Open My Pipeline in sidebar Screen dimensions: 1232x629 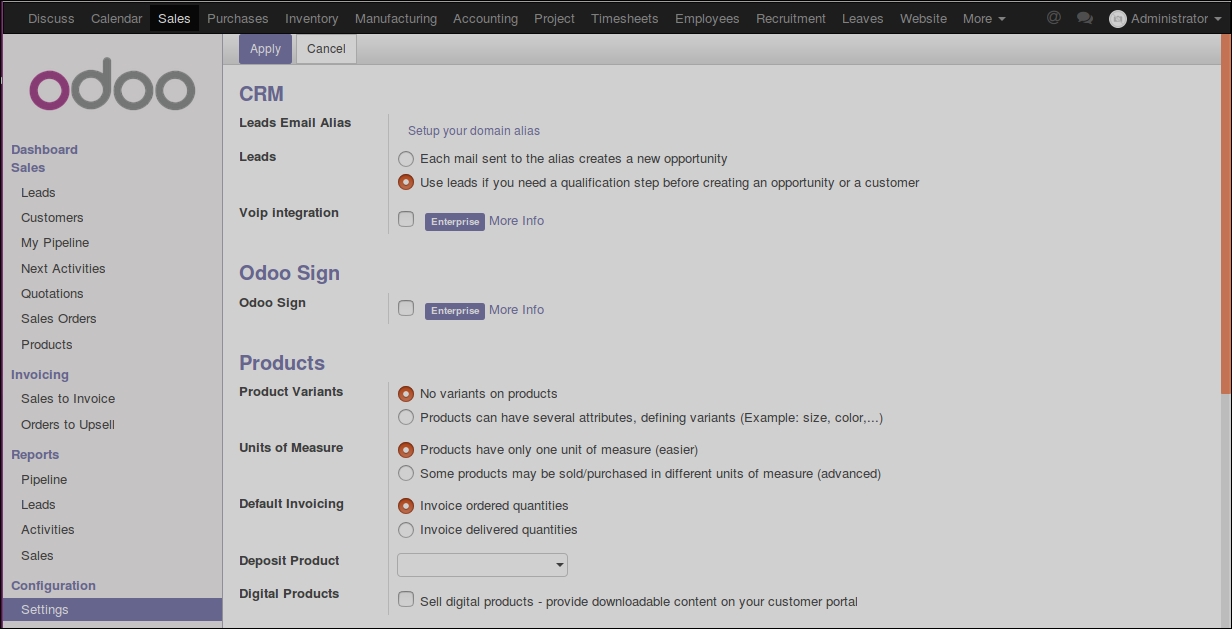coord(55,243)
